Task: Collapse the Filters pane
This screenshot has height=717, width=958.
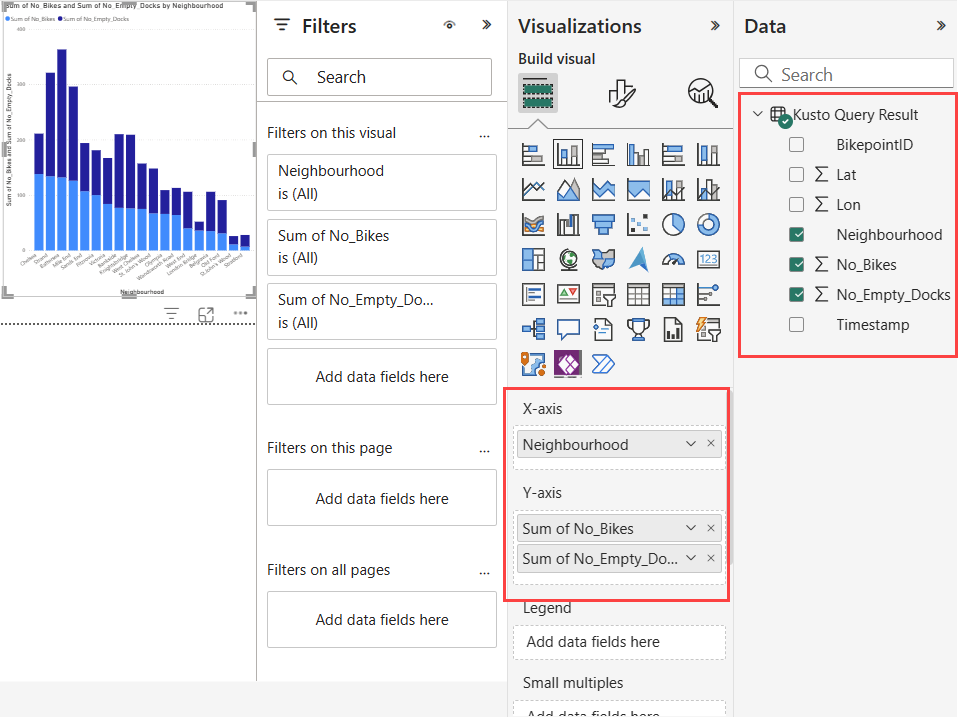Action: pyautogui.click(x=486, y=25)
